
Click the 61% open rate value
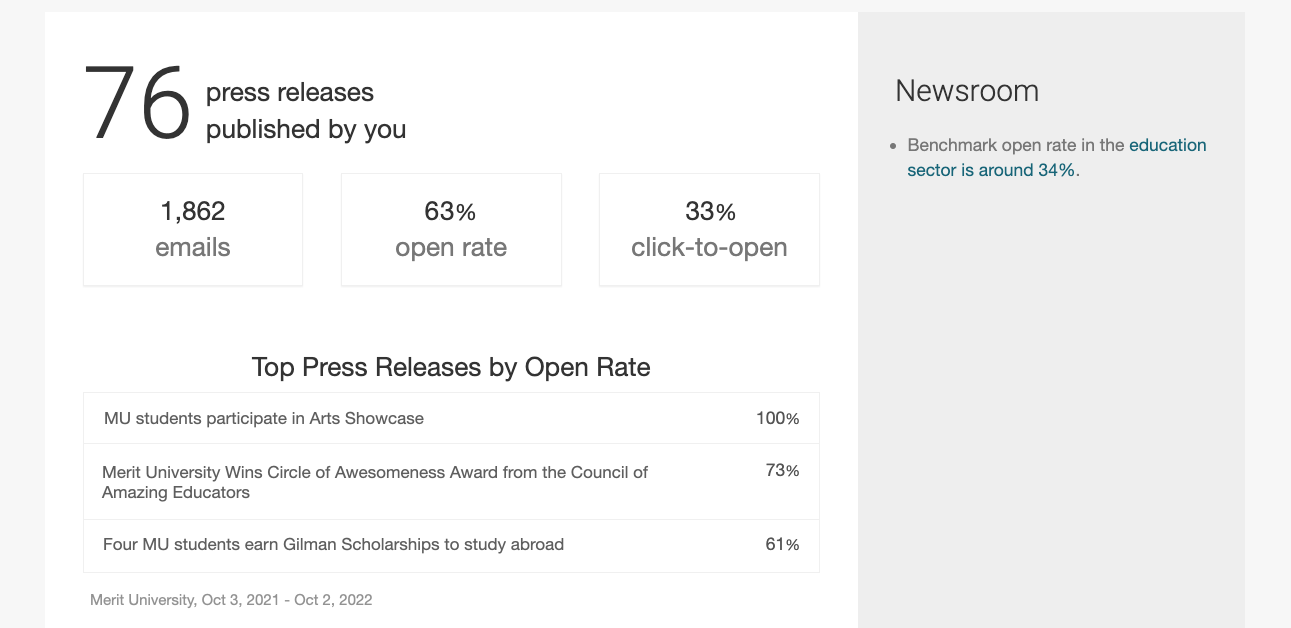(x=782, y=545)
